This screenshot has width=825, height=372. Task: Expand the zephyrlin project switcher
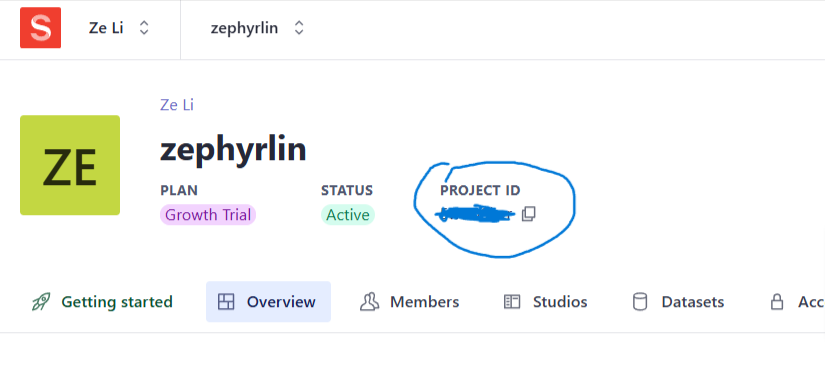click(x=257, y=28)
